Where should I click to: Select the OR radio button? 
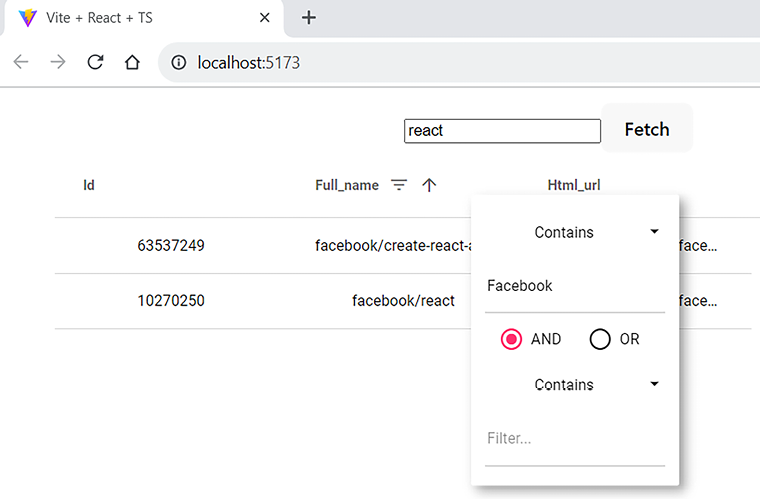coord(600,339)
